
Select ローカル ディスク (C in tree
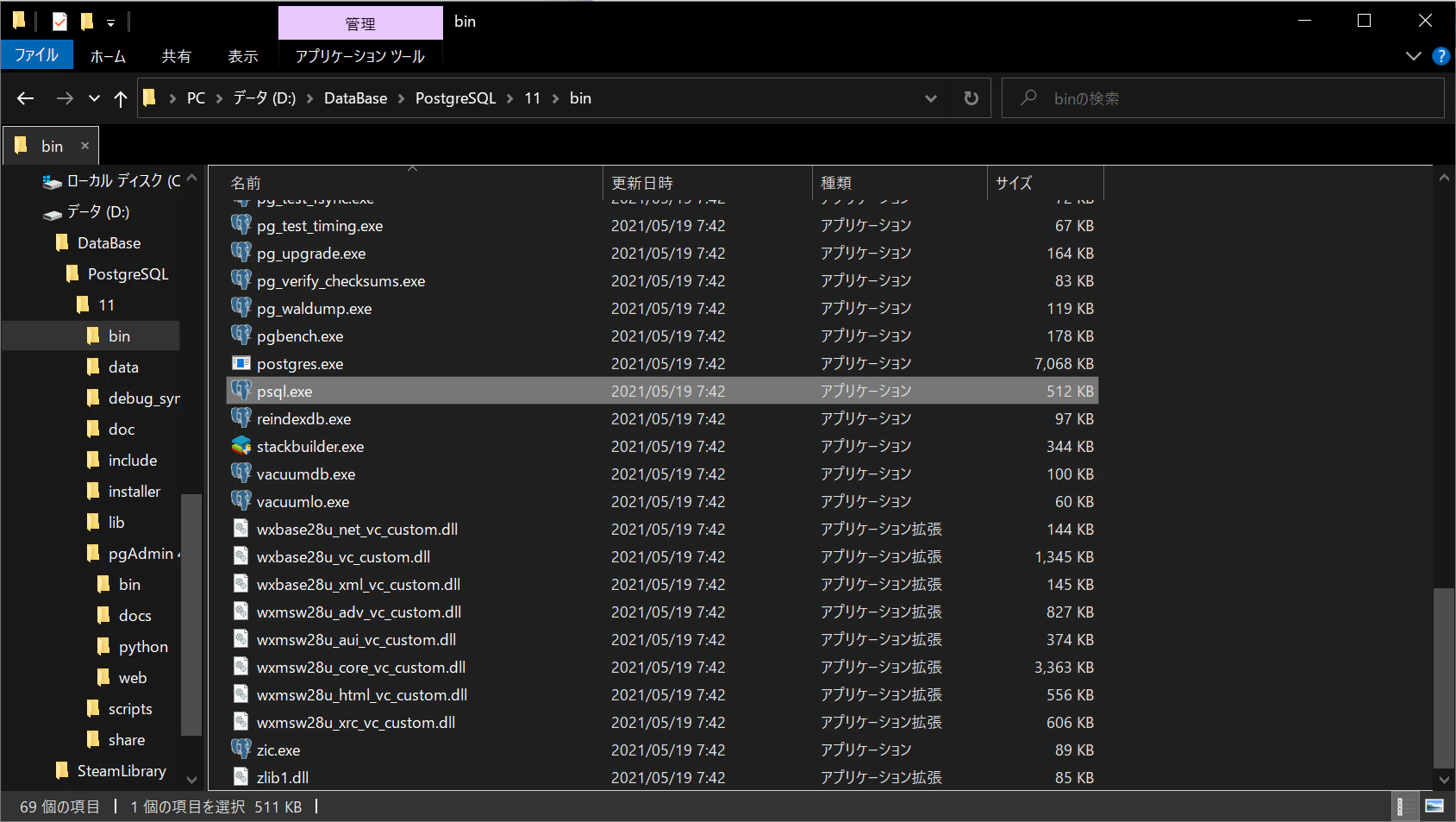tap(123, 180)
